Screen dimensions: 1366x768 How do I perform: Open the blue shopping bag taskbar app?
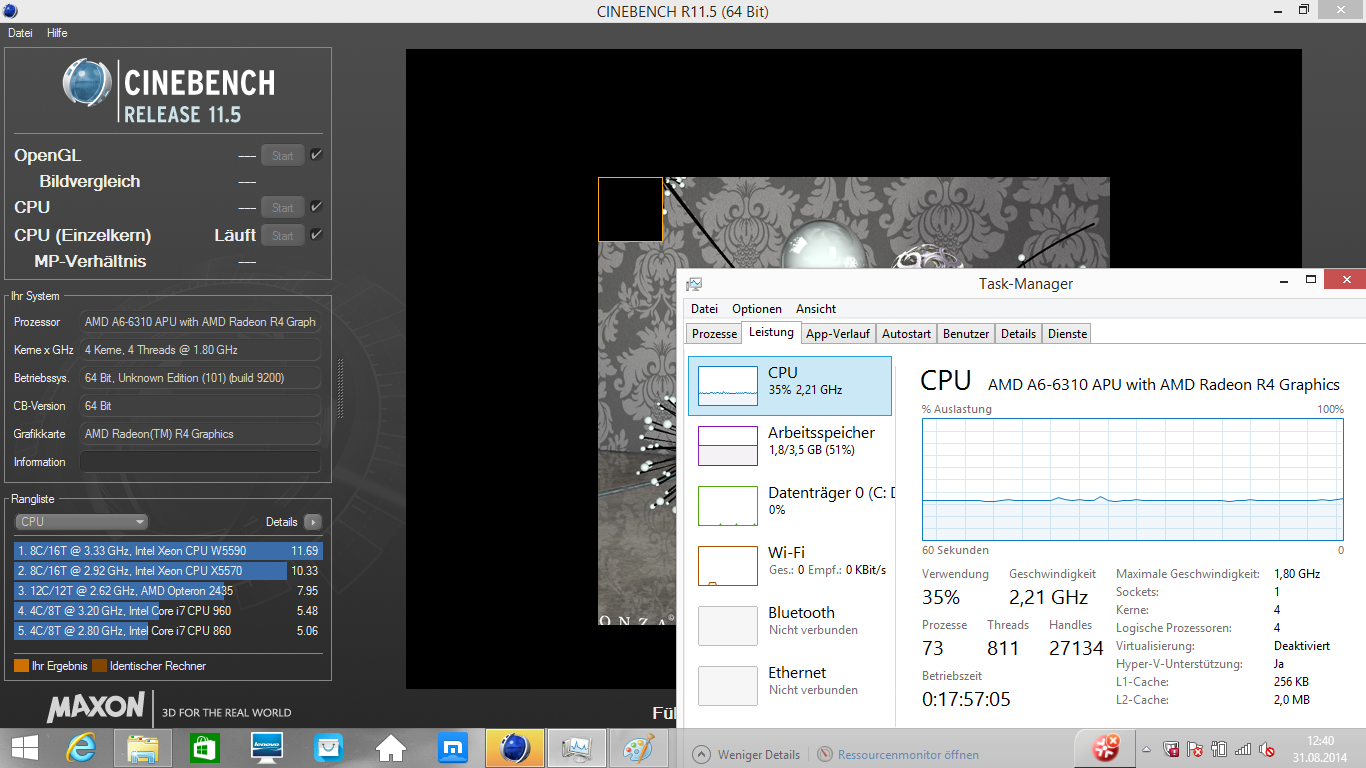point(329,748)
